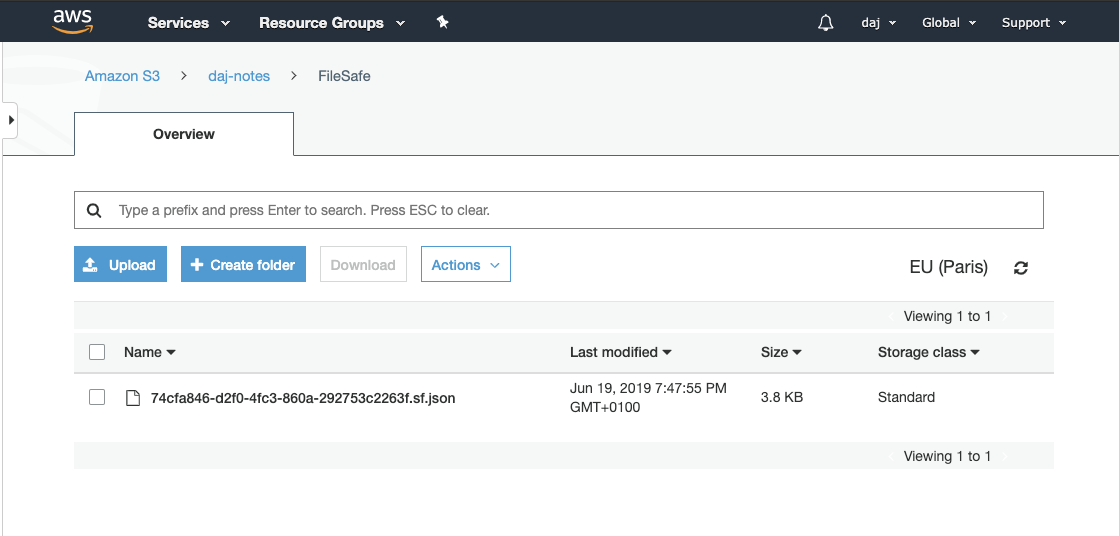The height and width of the screenshot is (536, 1119).
Task: Click the JSON file document icon
Action: coord(132,398)
